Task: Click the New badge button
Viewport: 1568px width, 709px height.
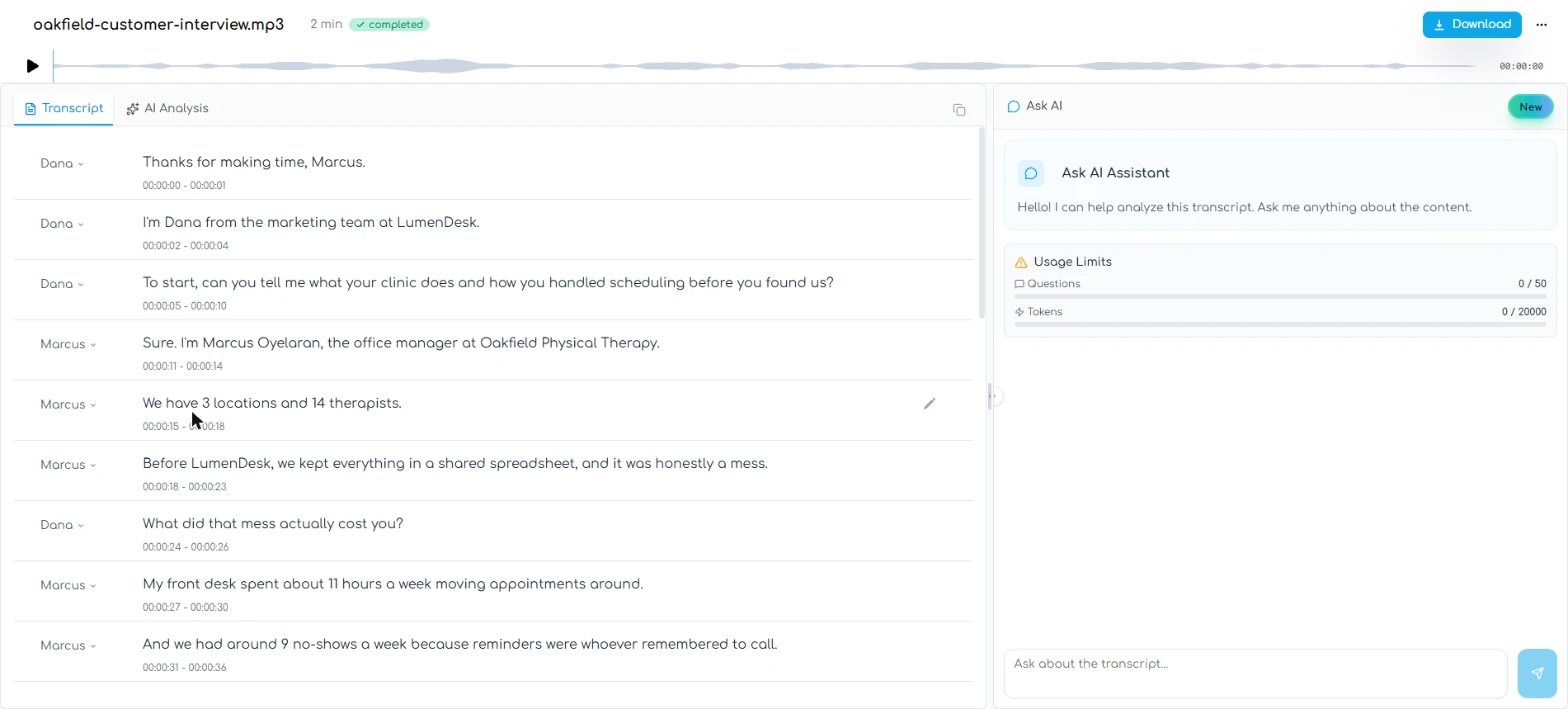Action: click(x=1530, y=107)
